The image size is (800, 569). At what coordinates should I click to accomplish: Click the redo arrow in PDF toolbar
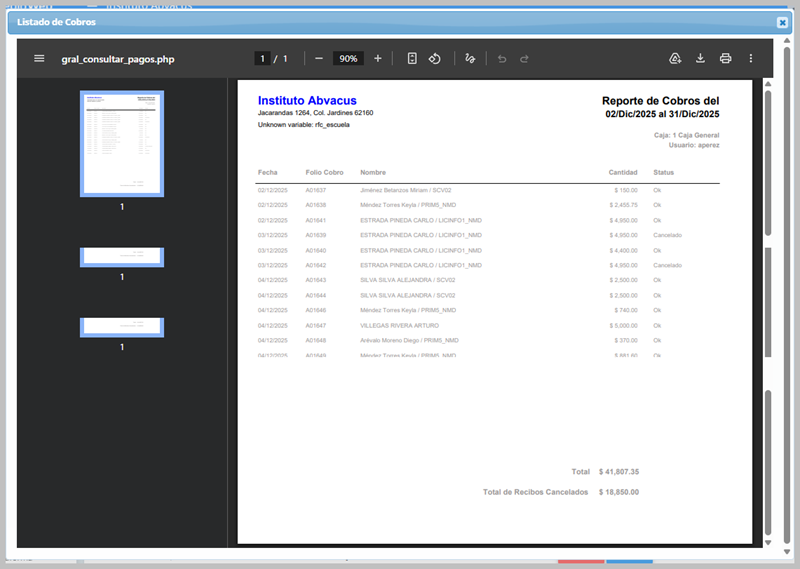click(x=526, y=59)
